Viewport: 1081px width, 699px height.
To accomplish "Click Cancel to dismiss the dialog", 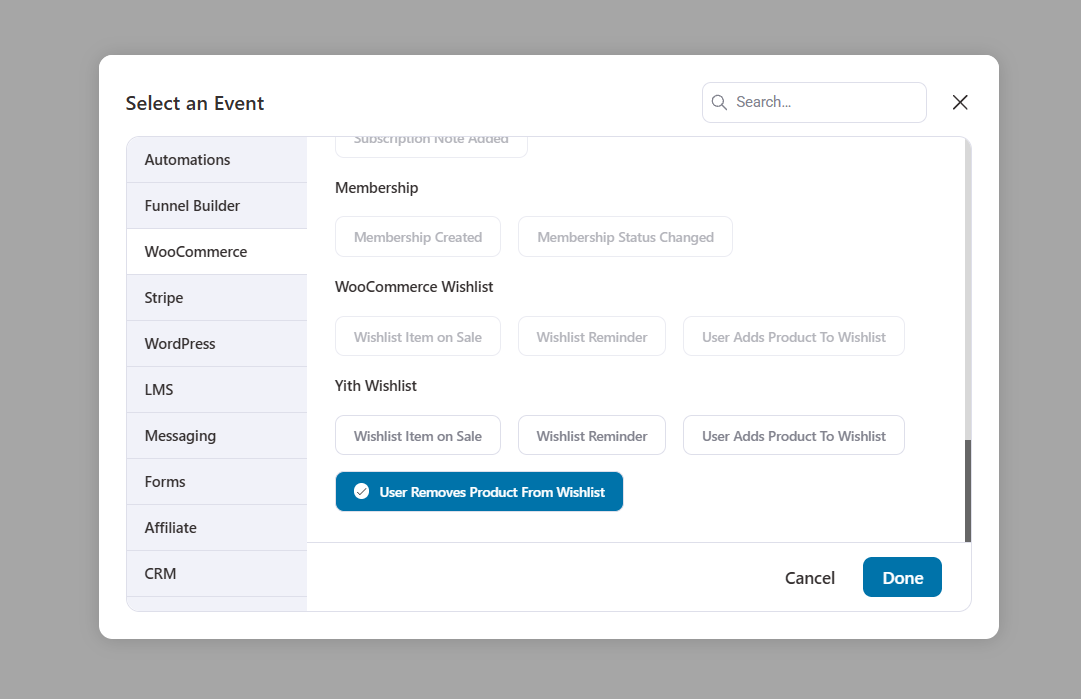I will tap(809, 578).
